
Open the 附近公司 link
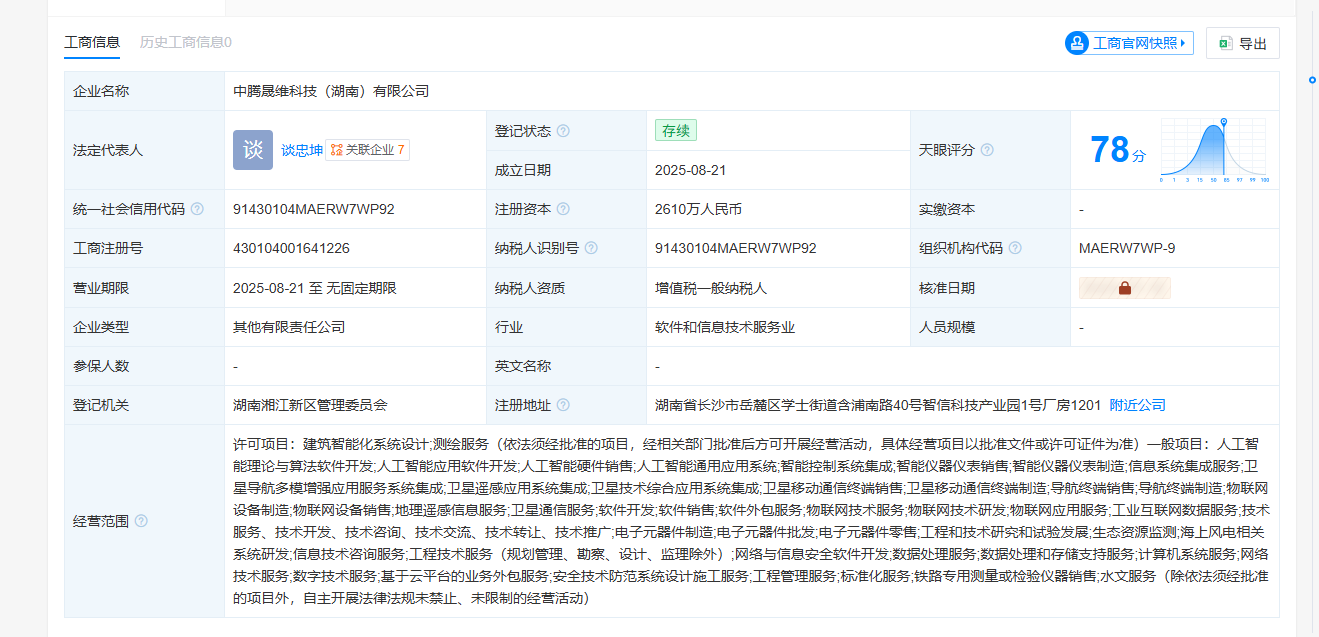click(x=1137, y=405)
